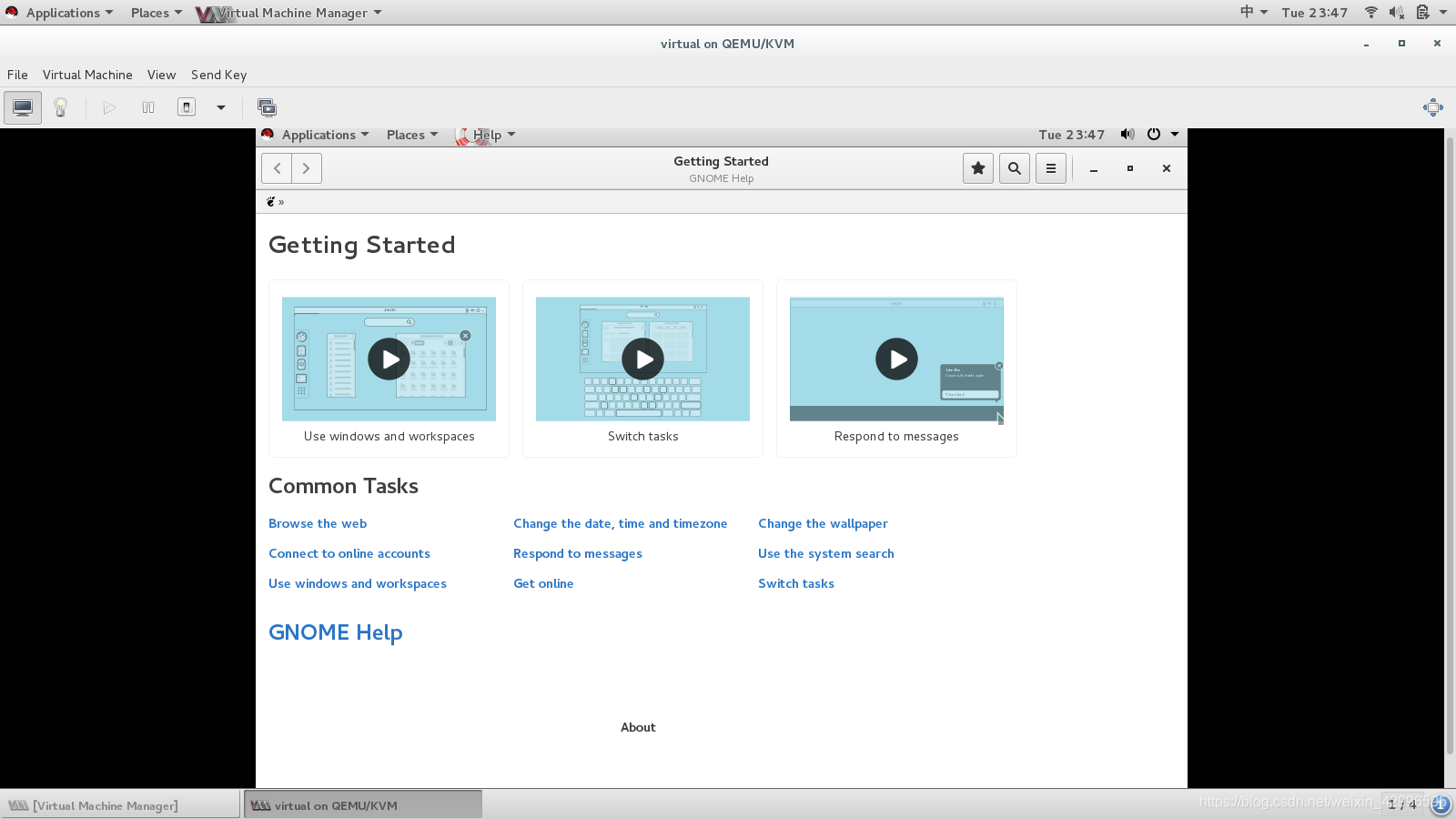Play 'Respond to messages' video
This screenshot has width=1456, height=819.
pyautogui.click(x=896, y=359)
